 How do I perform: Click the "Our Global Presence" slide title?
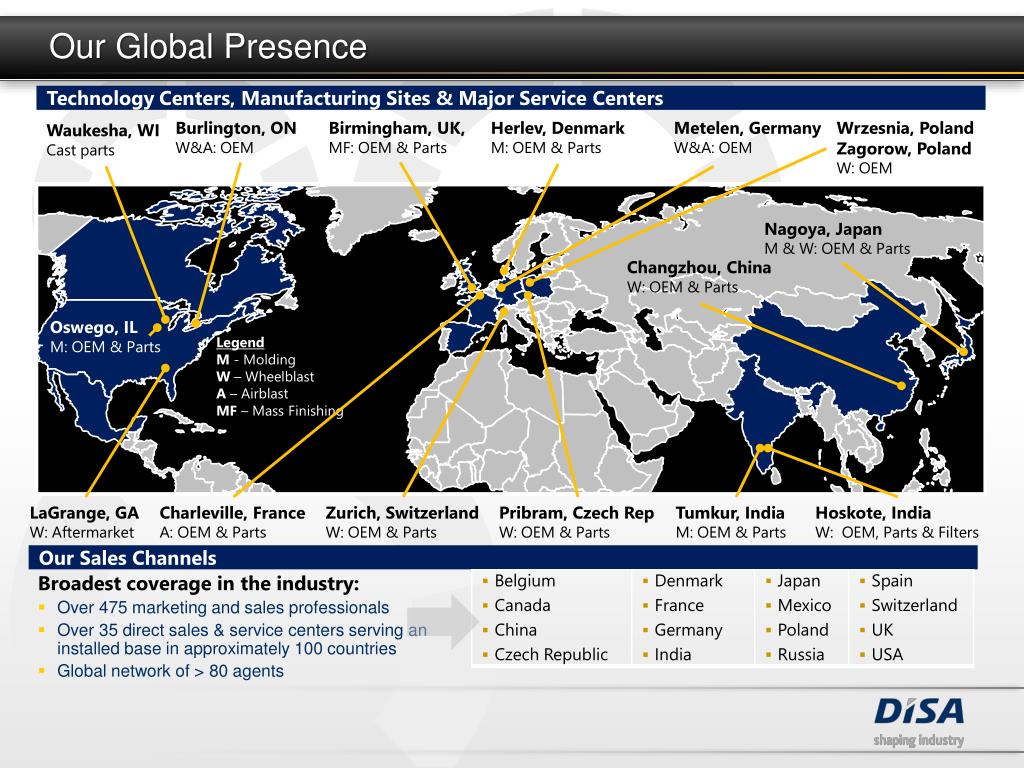click(x=208, y=46)
